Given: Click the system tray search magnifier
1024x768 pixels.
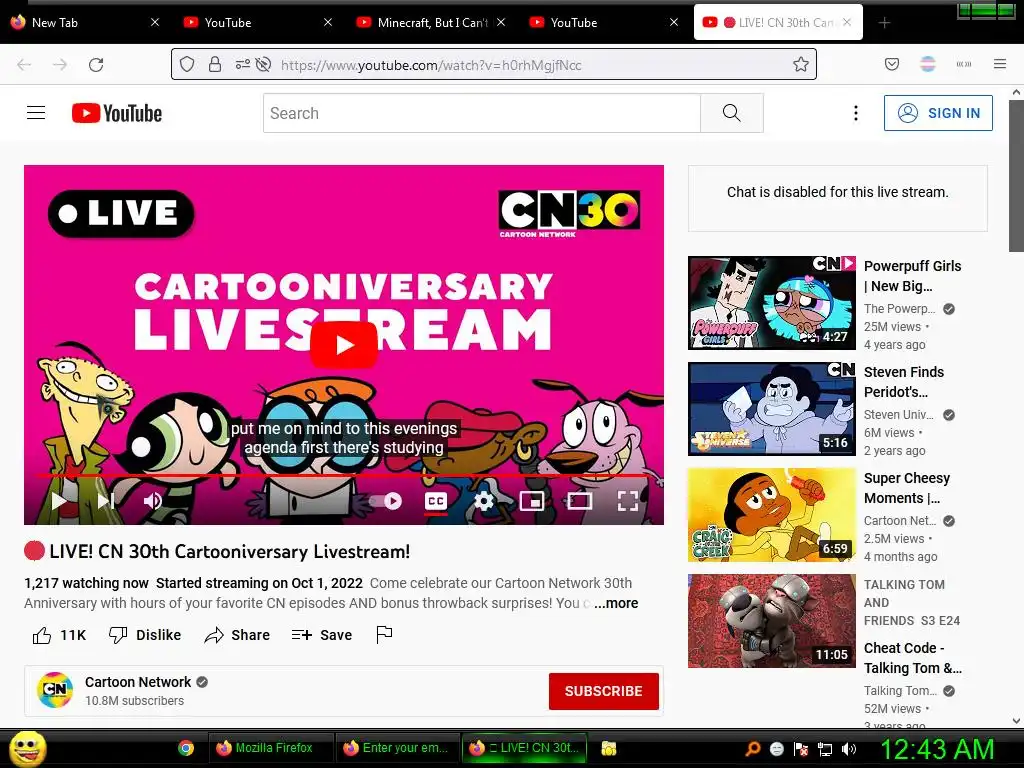Looking at the screenshot, I should (753, 749).
